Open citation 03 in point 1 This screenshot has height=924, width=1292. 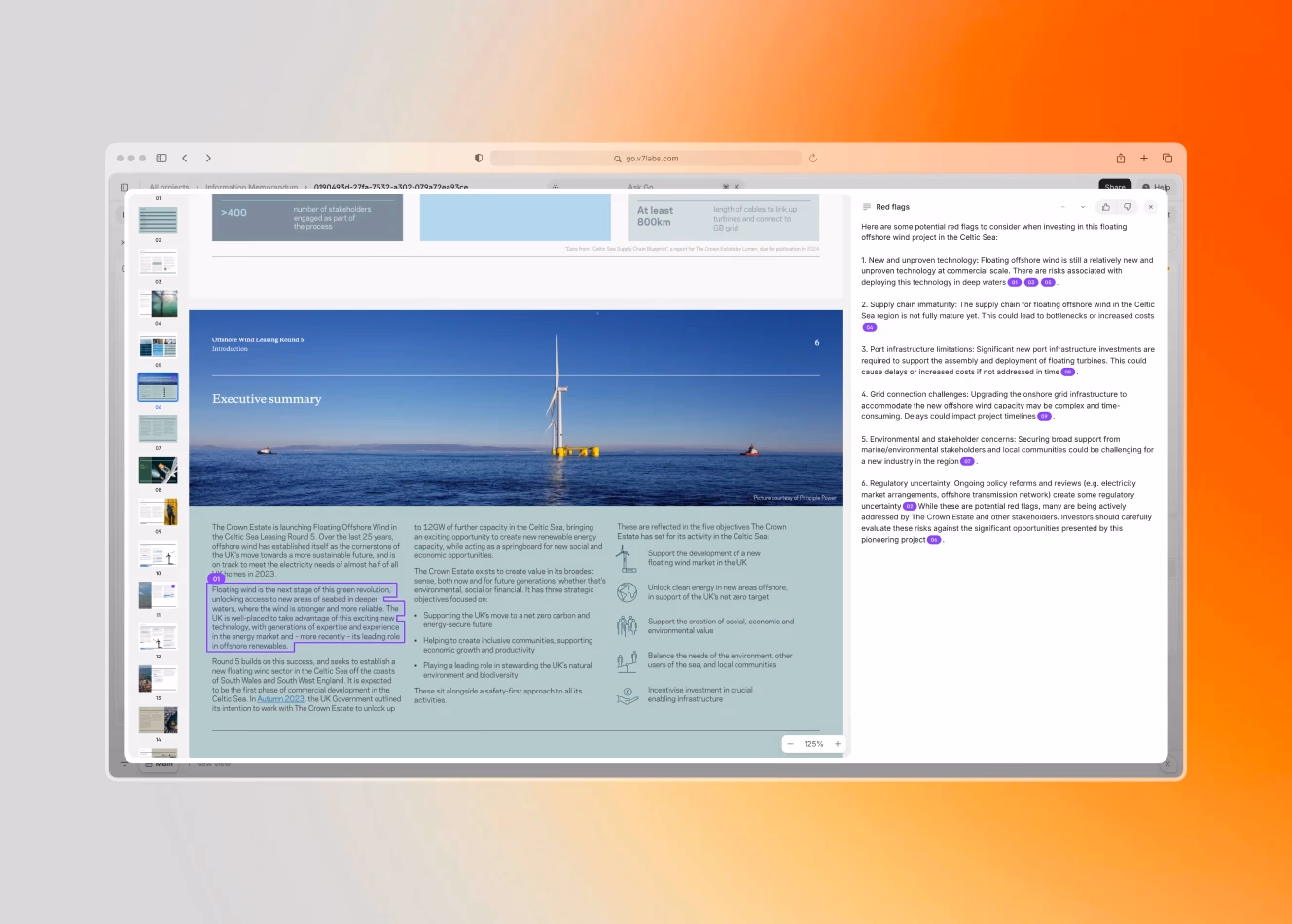click(x=1031, y=283)
